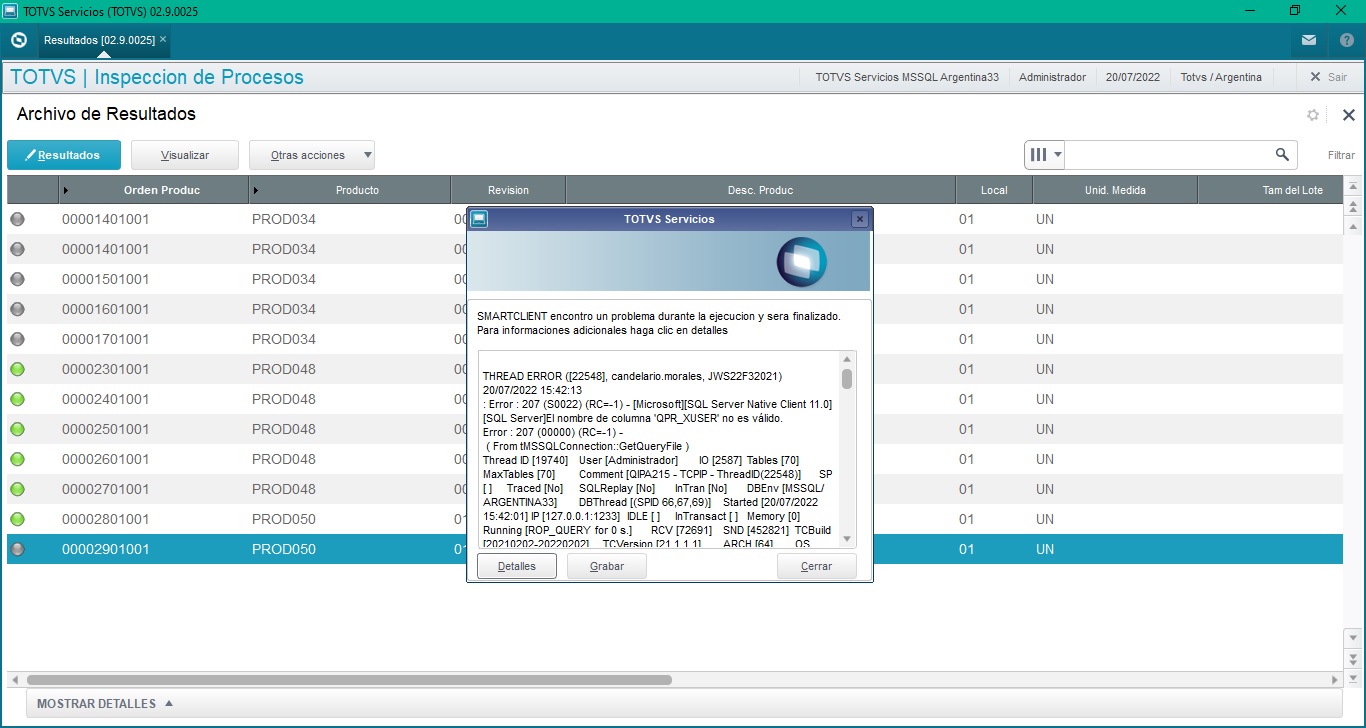Click the grid's jump-to-bottom scroll arrow

1353,679
